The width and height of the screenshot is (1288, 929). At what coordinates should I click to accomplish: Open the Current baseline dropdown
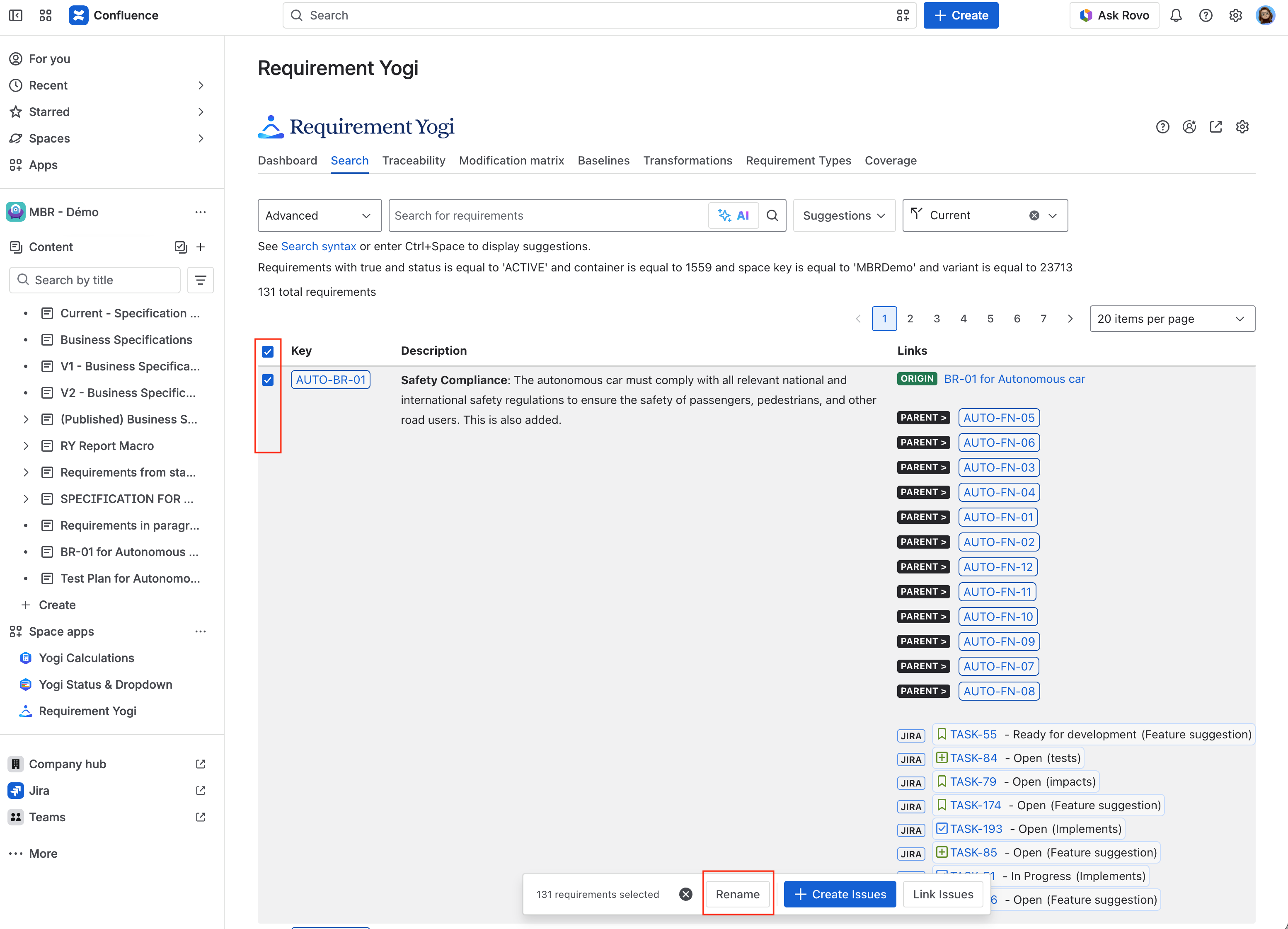tap(1052, 215)
